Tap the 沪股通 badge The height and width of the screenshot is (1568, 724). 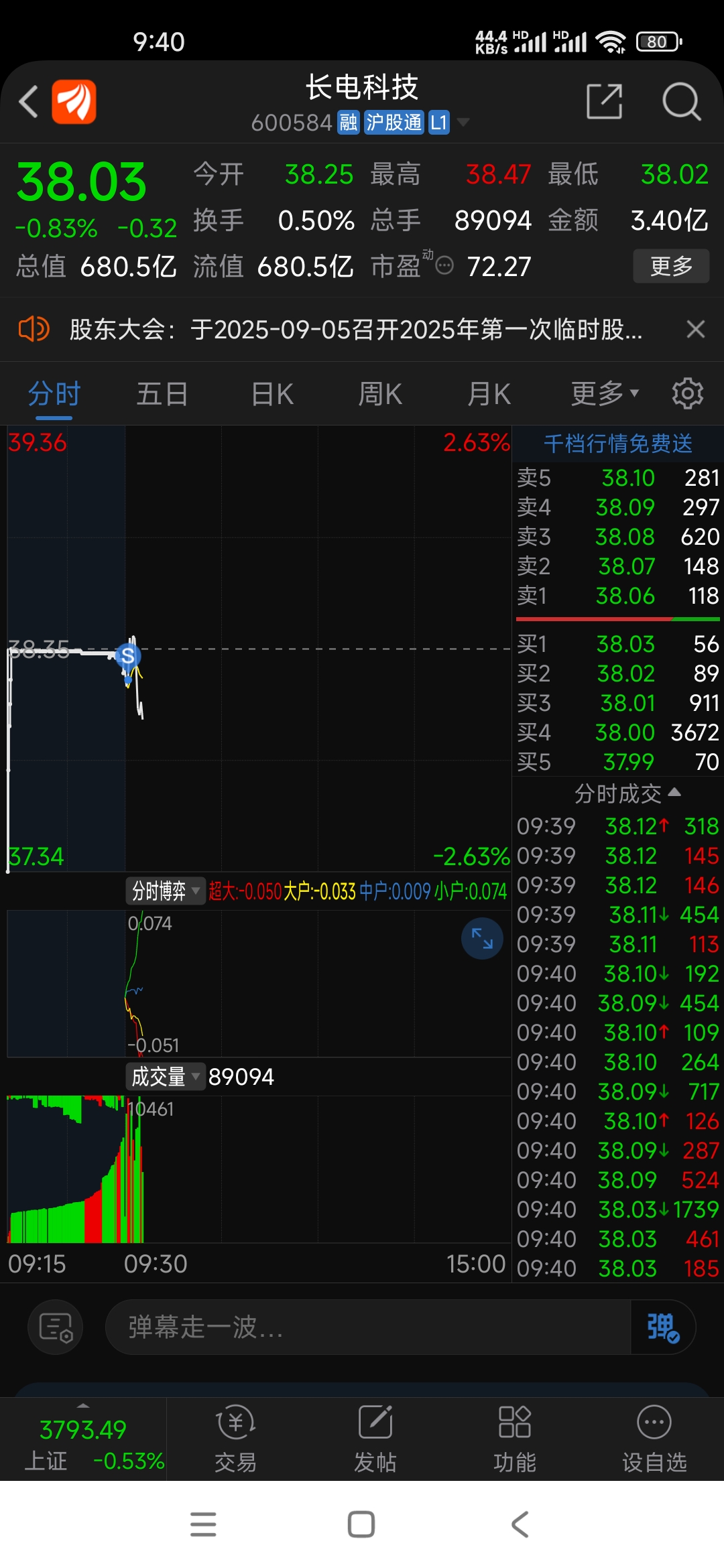tap(394, 123)
